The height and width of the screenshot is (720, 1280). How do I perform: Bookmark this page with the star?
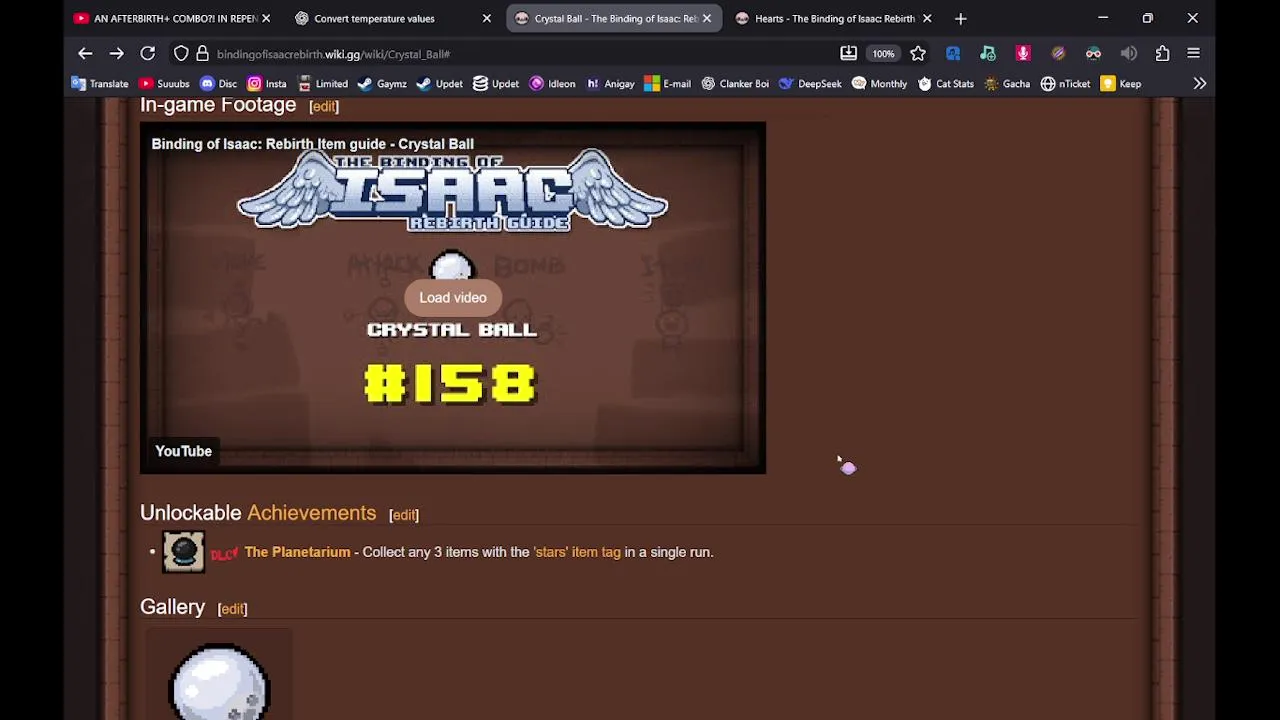tap(918, 53)
